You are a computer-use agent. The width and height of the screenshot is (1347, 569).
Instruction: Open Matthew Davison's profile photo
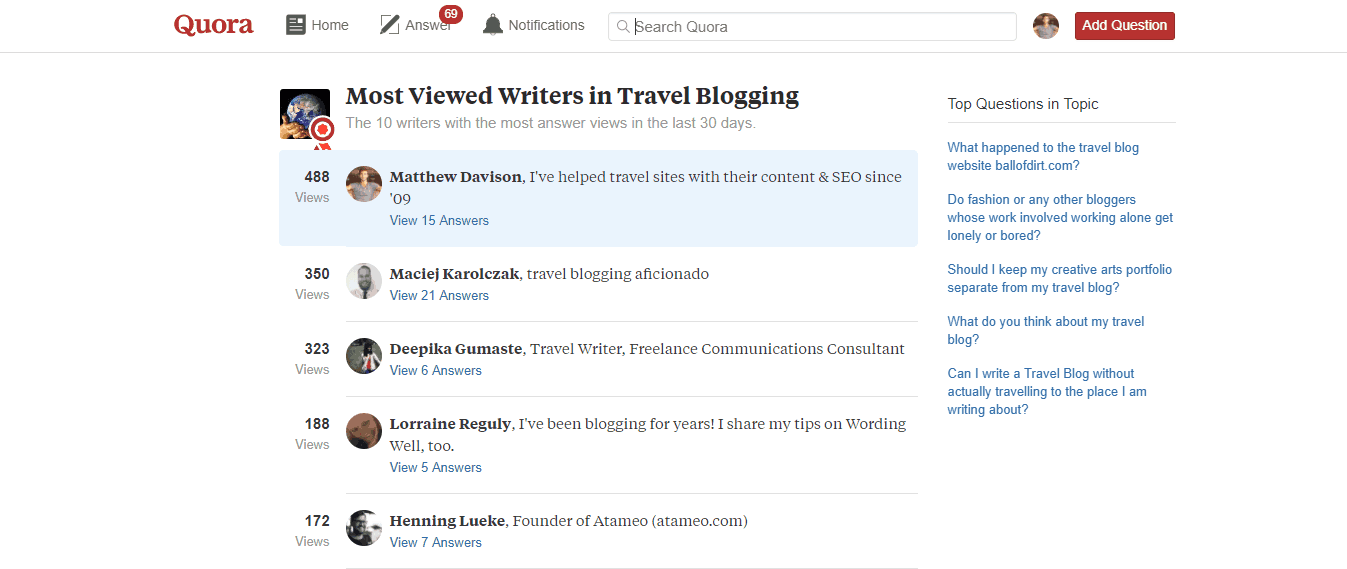click(364, 184)
